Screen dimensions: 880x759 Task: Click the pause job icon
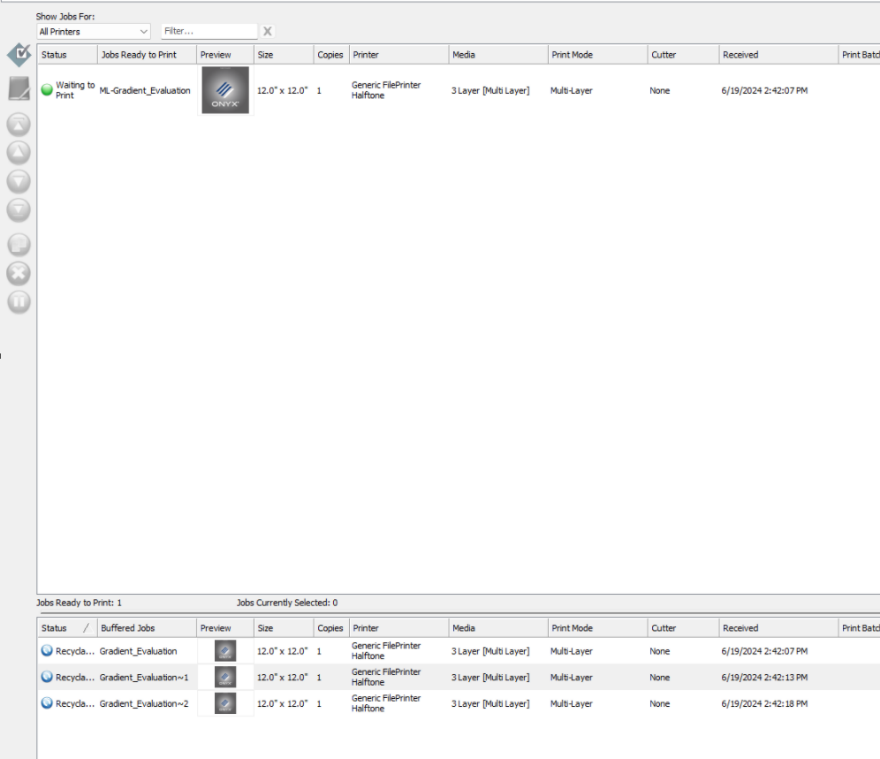(19, 301)
